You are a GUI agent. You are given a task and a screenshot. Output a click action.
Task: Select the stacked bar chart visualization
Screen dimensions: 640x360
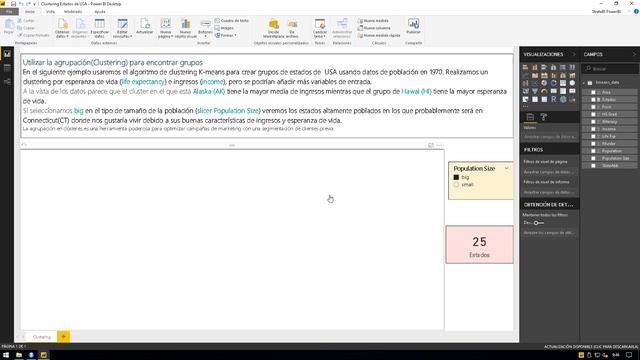(x=525, y=67)
